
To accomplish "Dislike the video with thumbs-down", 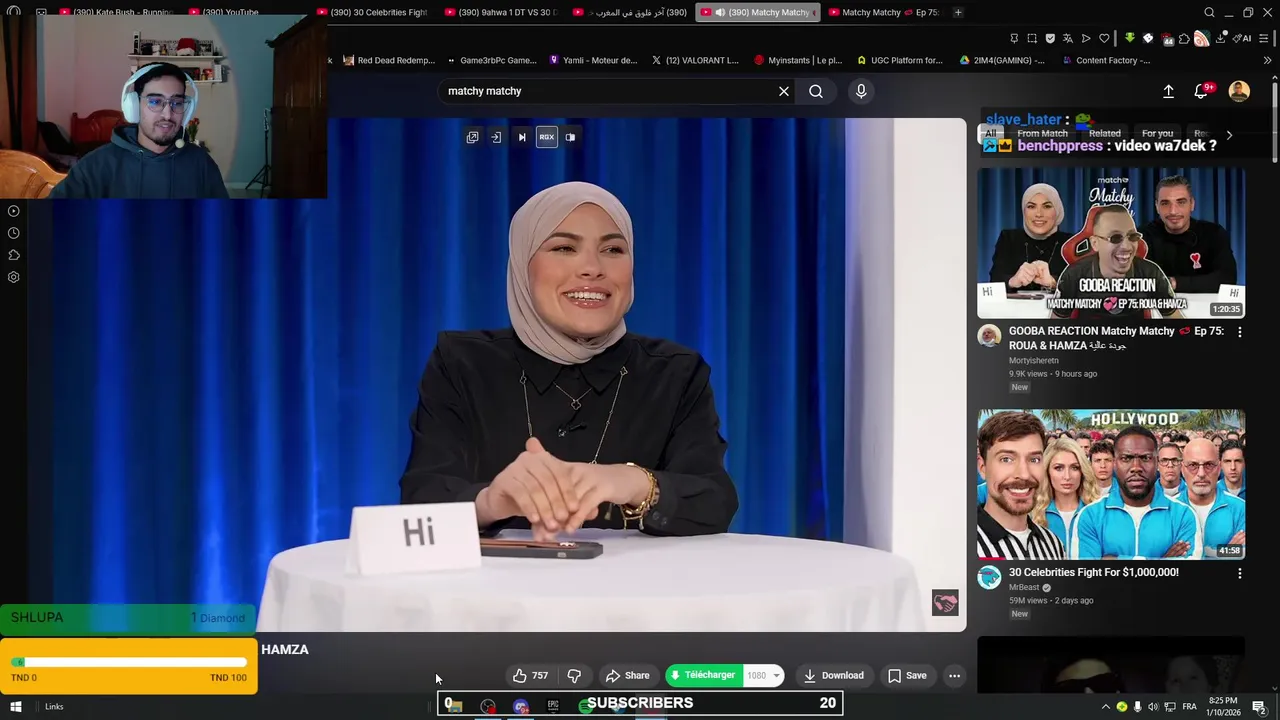I will 574,676.
